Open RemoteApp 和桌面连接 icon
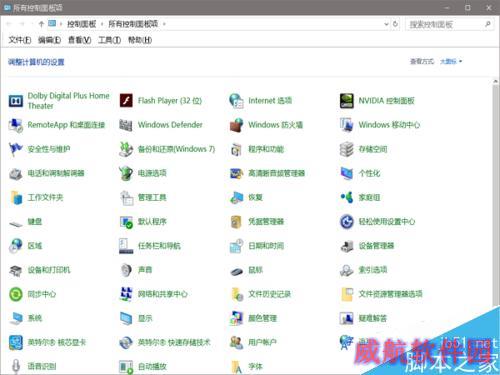This screenshot has width=500, height=375. (x=16, y=125)
